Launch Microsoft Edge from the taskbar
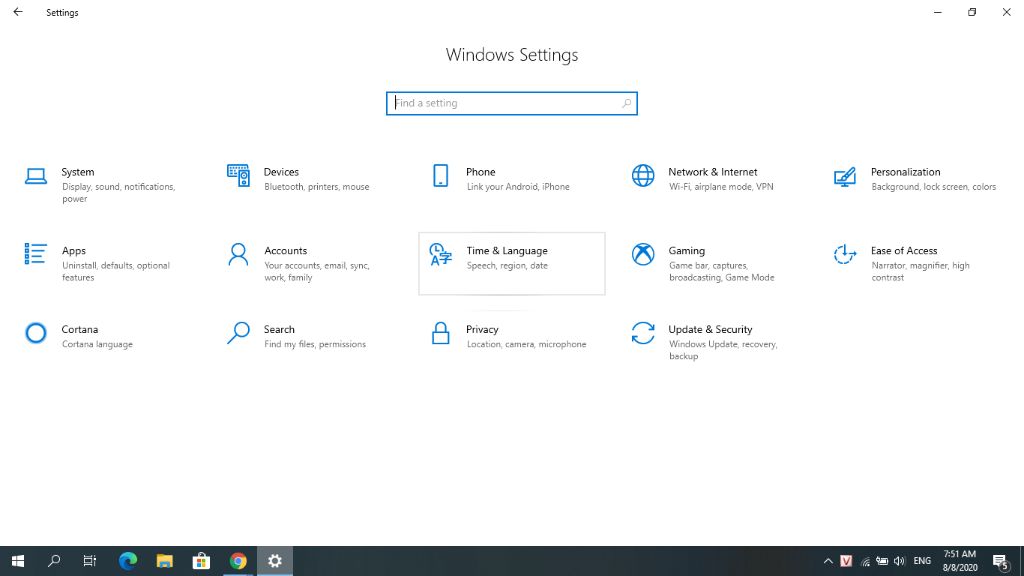Viewport: 1024px width, 576px height. point(128,561)
